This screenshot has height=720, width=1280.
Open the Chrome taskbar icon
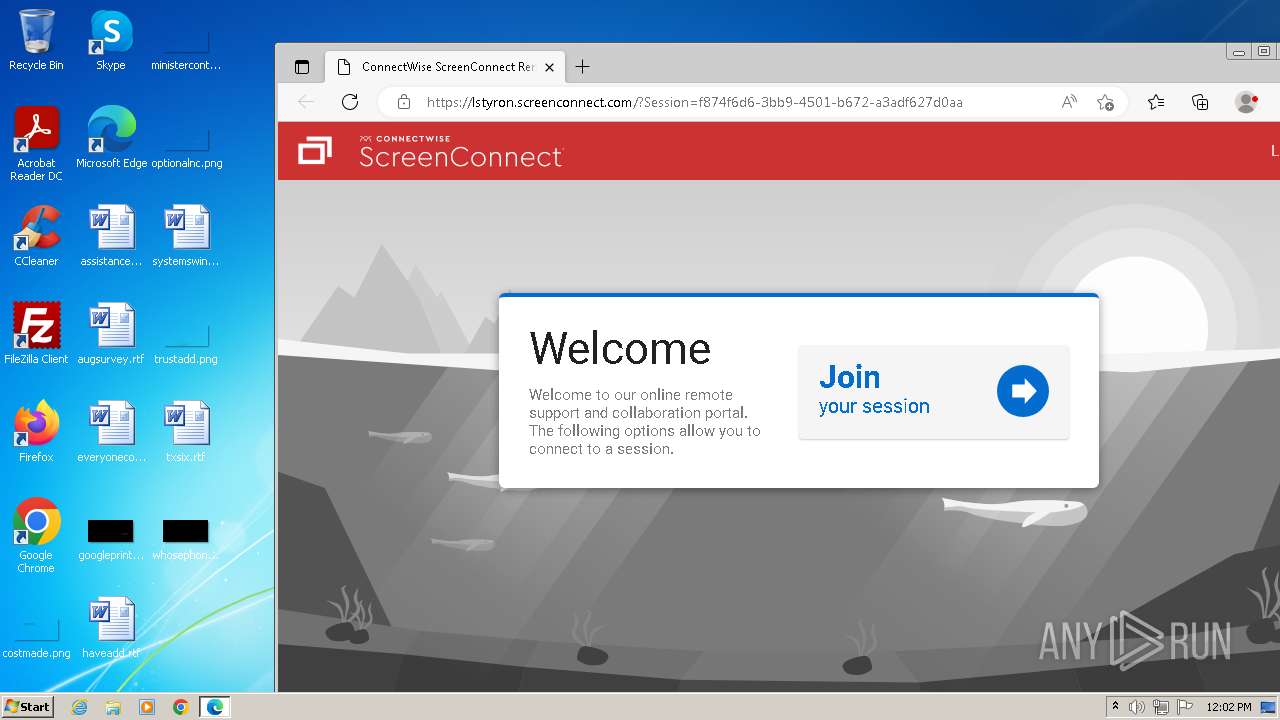pyautogui.click(x=181, y=707)
